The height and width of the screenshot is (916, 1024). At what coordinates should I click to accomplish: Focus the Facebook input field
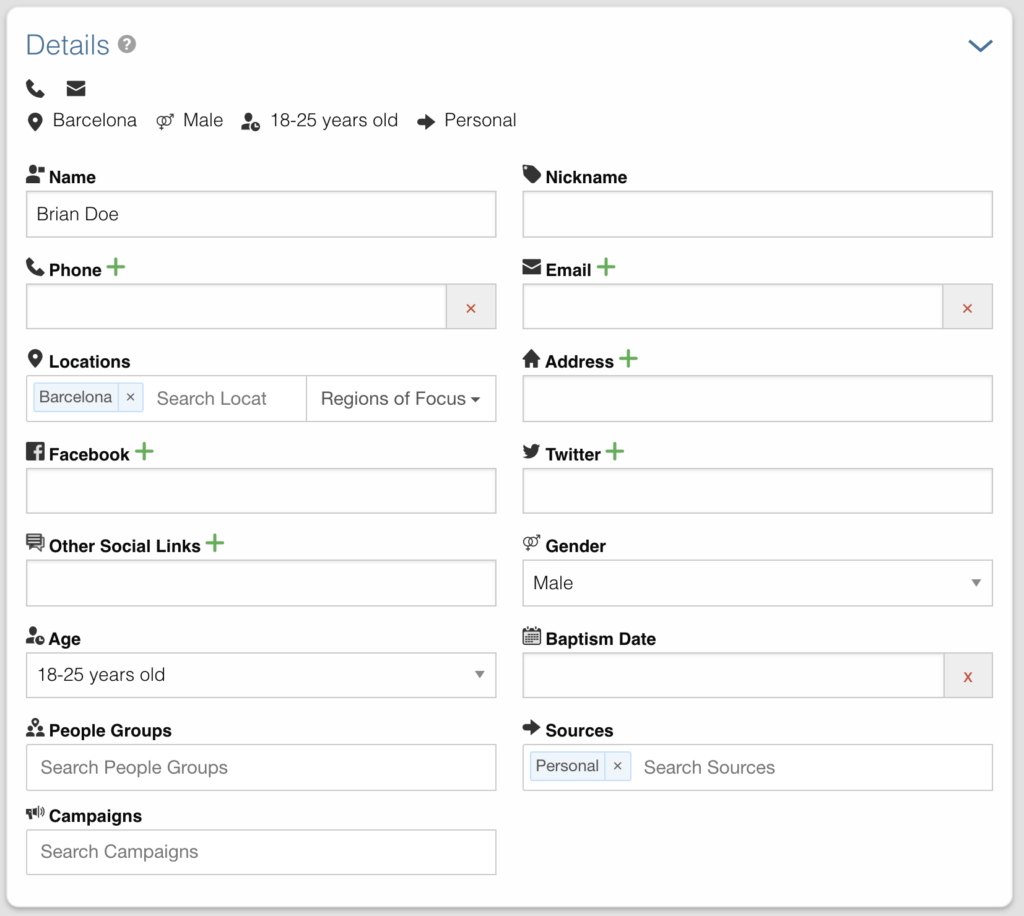pyautogui.click(x=261, y=491)
